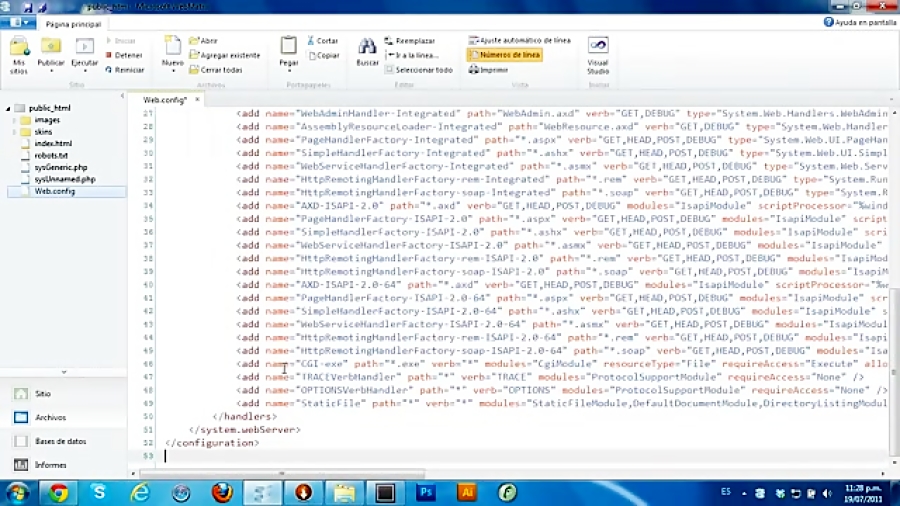
Task: Click Reemplazar in the editor group
Action: point(410,41)
